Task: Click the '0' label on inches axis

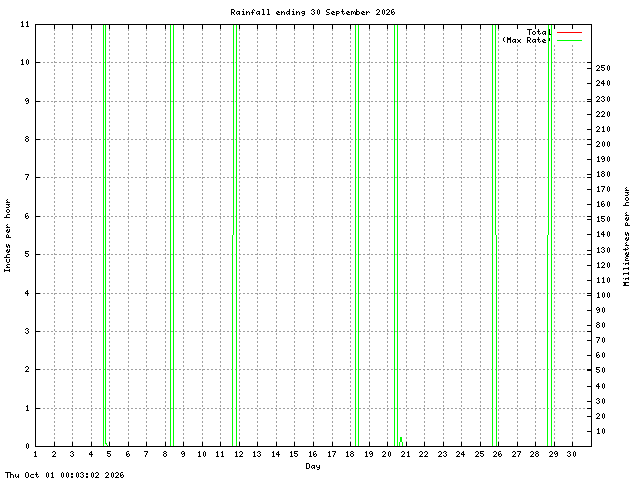Action: point(27,446)
